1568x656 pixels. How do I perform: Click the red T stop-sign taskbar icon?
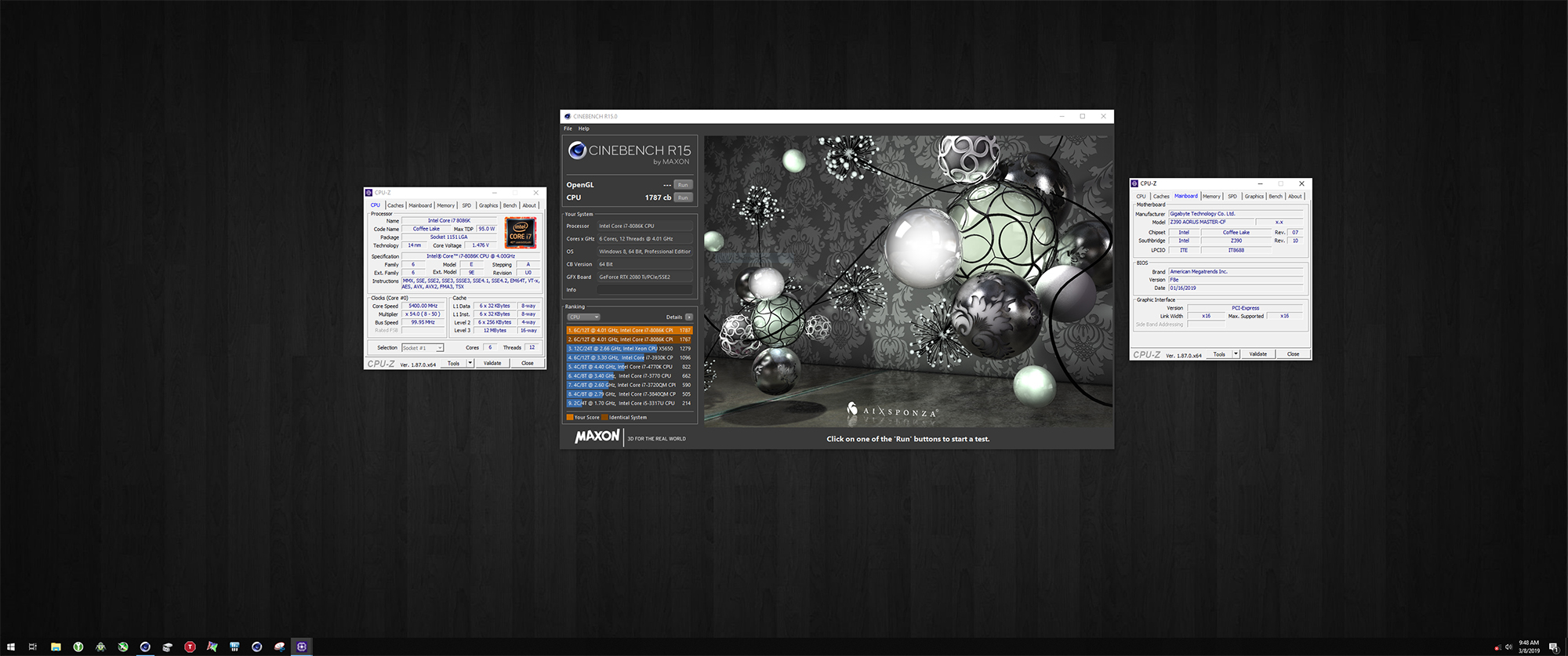click(x=190, y=647)
